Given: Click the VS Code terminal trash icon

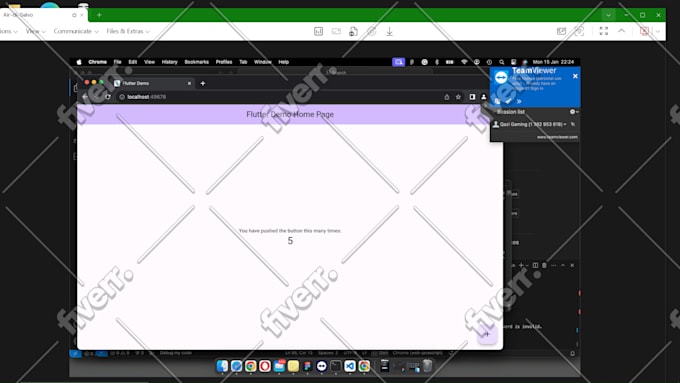Looking at the screenshot, I should (544, 265).
